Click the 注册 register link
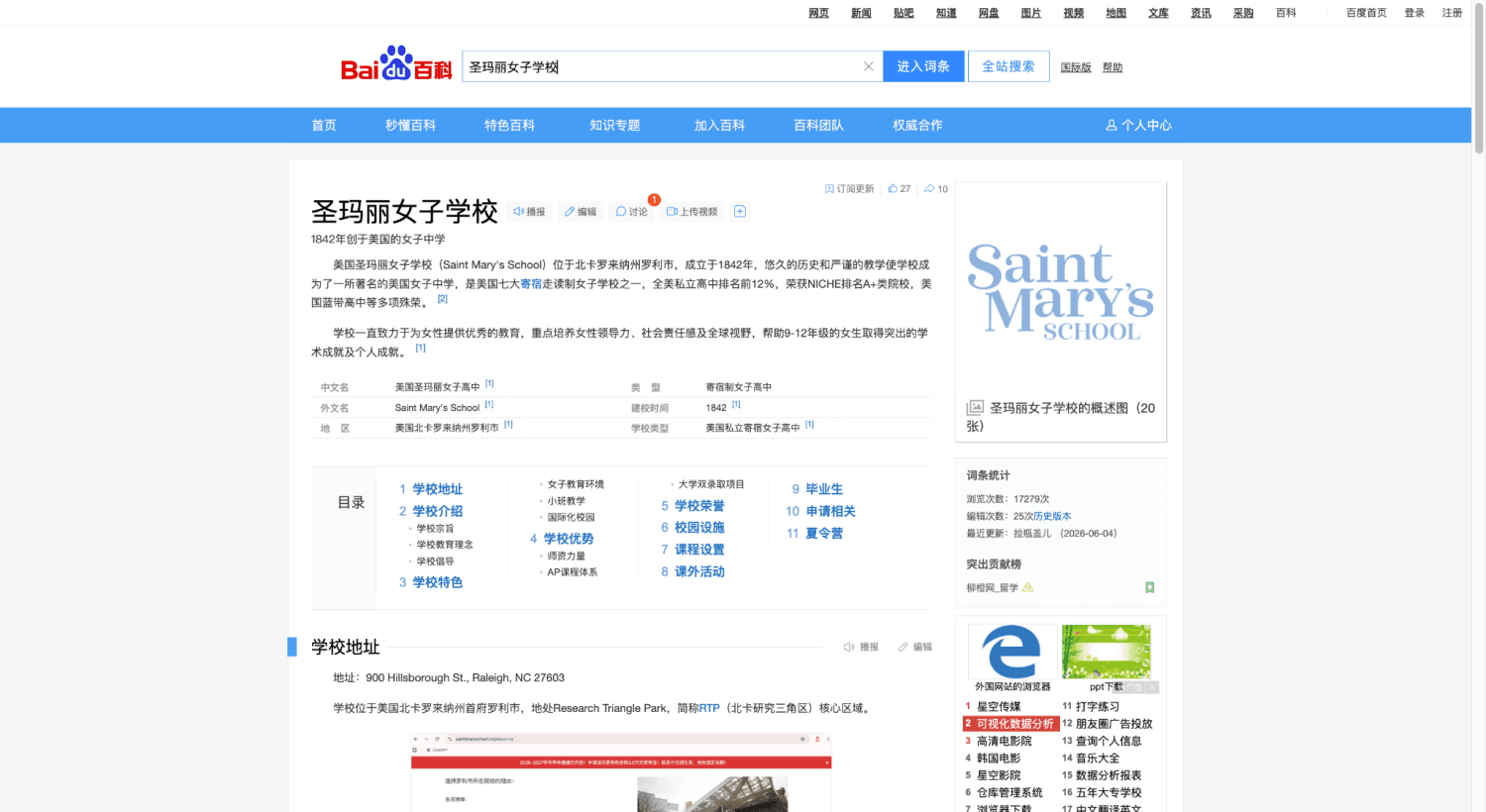Viewport: 1486px width, 812px height. point(1452,13)
